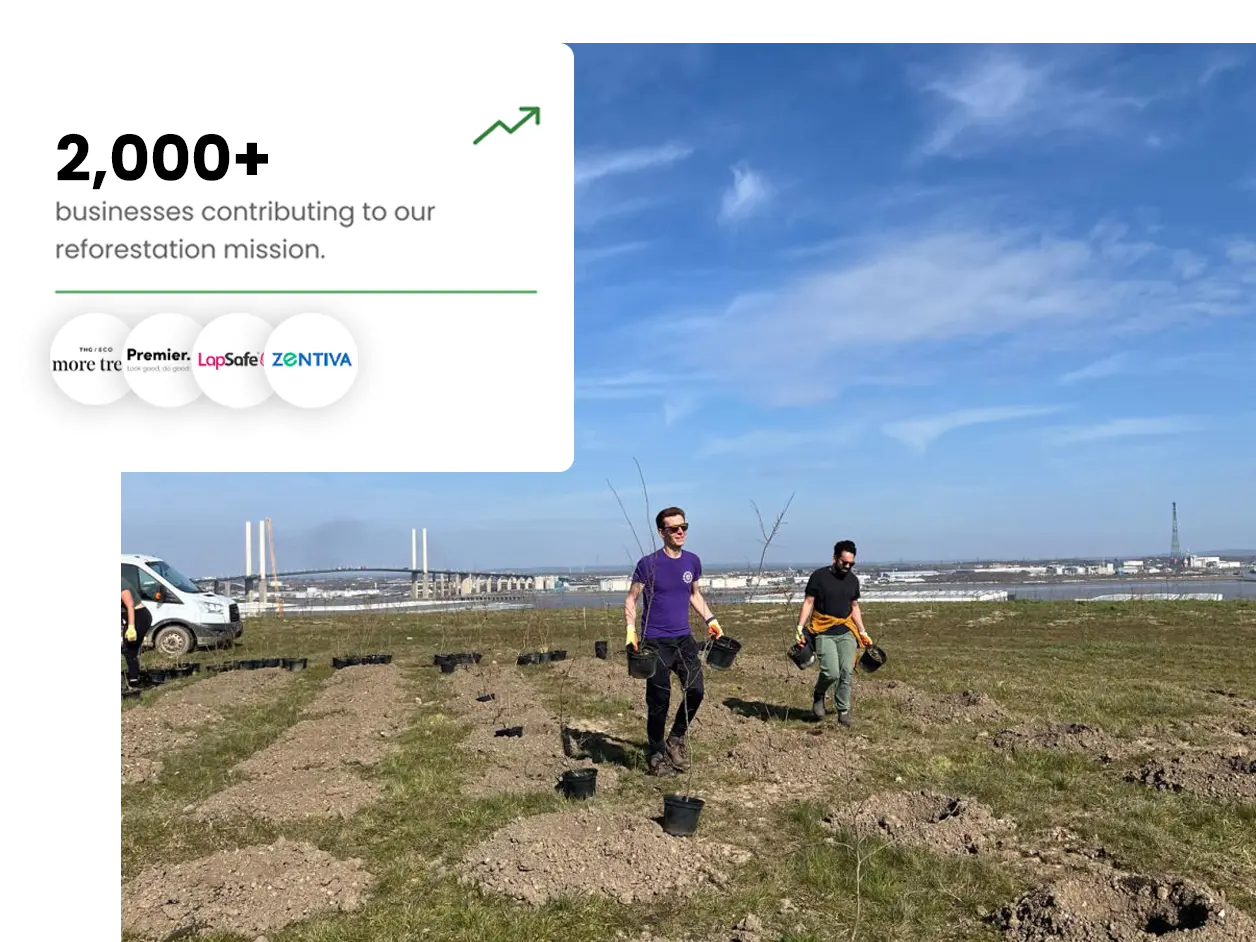Click the businesses contributing description text
This screenshot has width=1256, height=942.
pos(245,212)
